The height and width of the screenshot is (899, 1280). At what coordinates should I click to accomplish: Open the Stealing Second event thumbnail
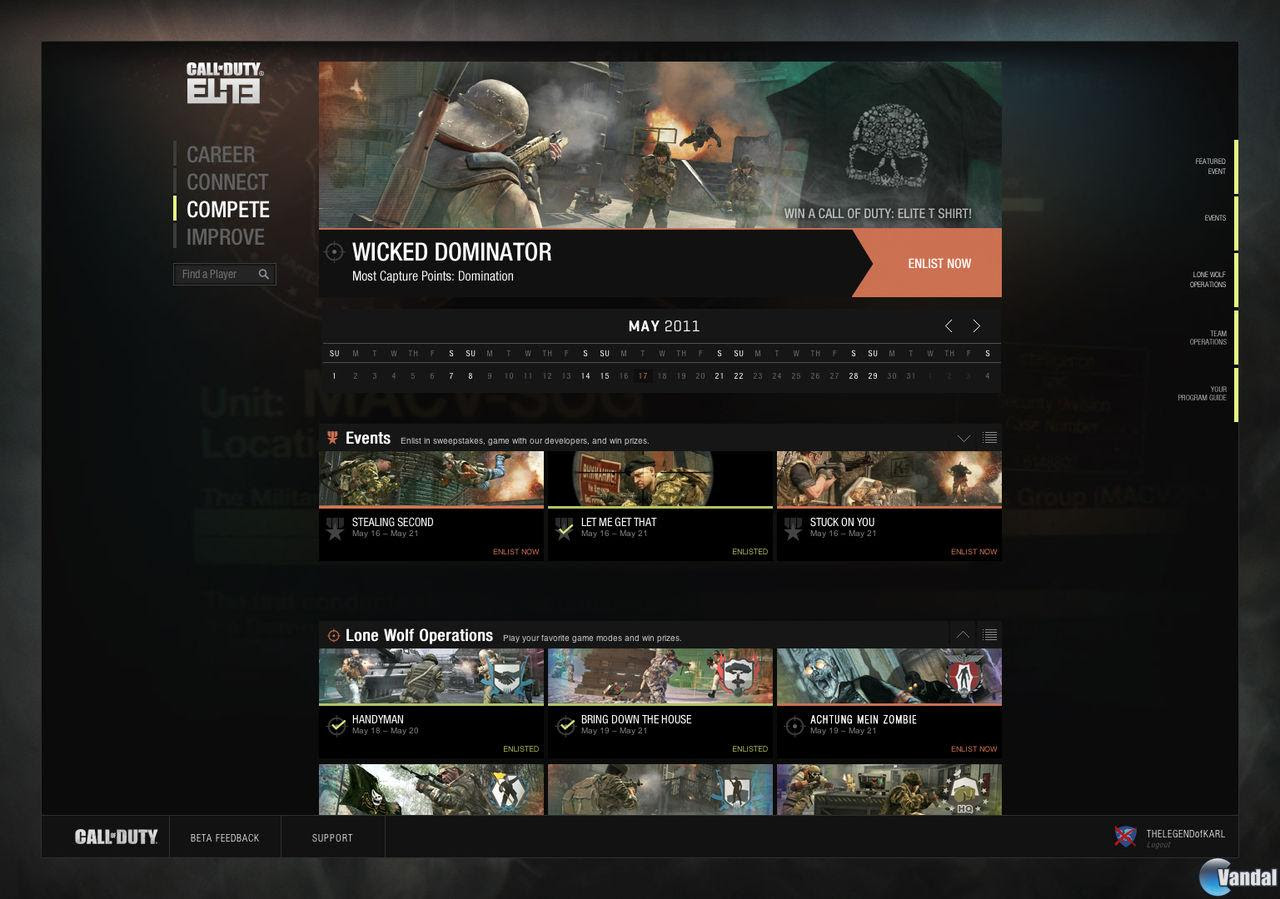[432, 479]
